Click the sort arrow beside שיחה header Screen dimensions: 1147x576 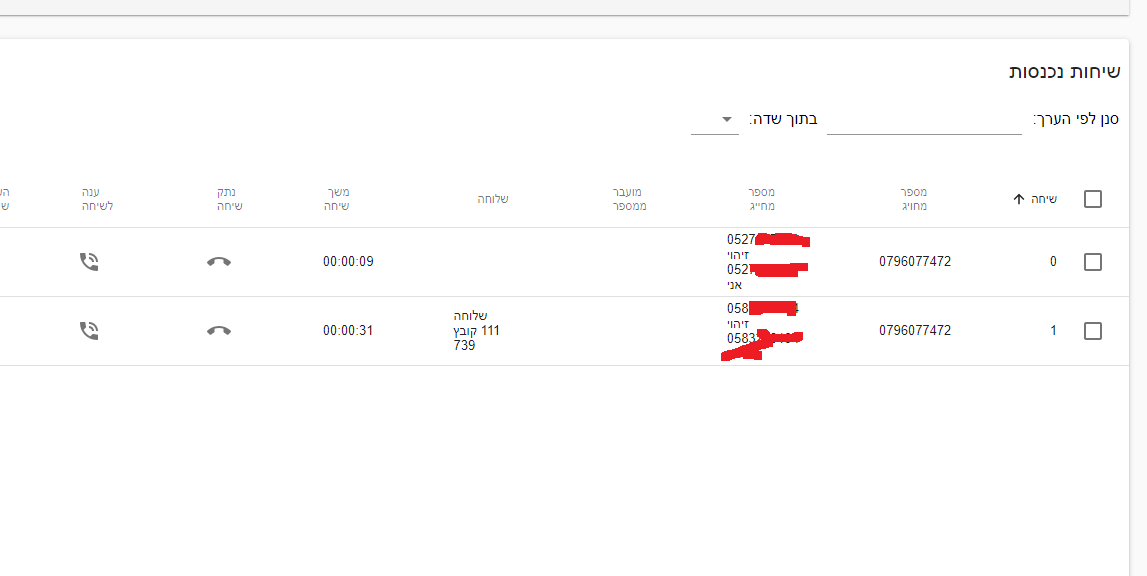click(1019, 199)
